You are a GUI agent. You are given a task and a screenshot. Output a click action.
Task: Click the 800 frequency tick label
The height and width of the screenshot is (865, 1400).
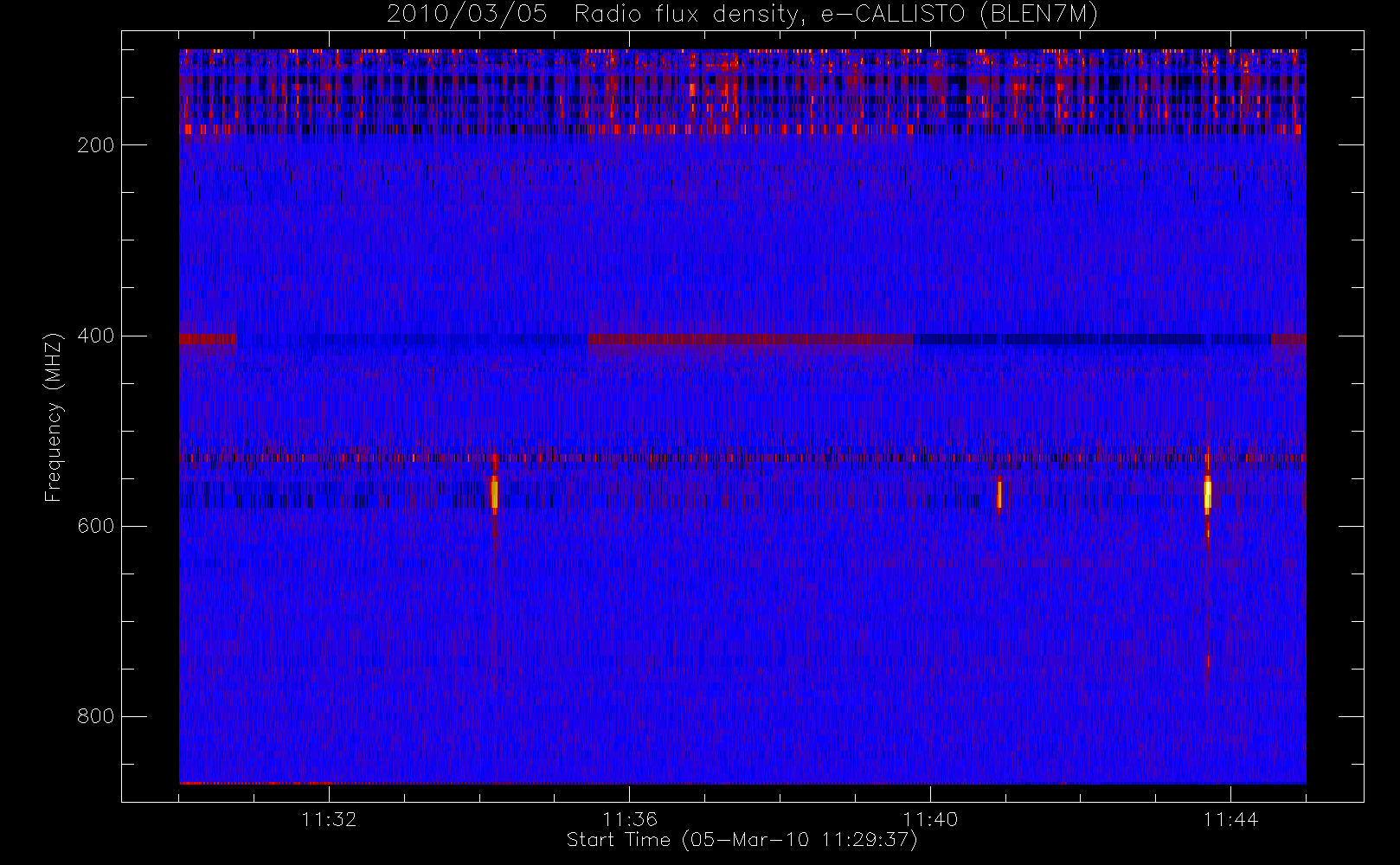(x=95, y=716)
